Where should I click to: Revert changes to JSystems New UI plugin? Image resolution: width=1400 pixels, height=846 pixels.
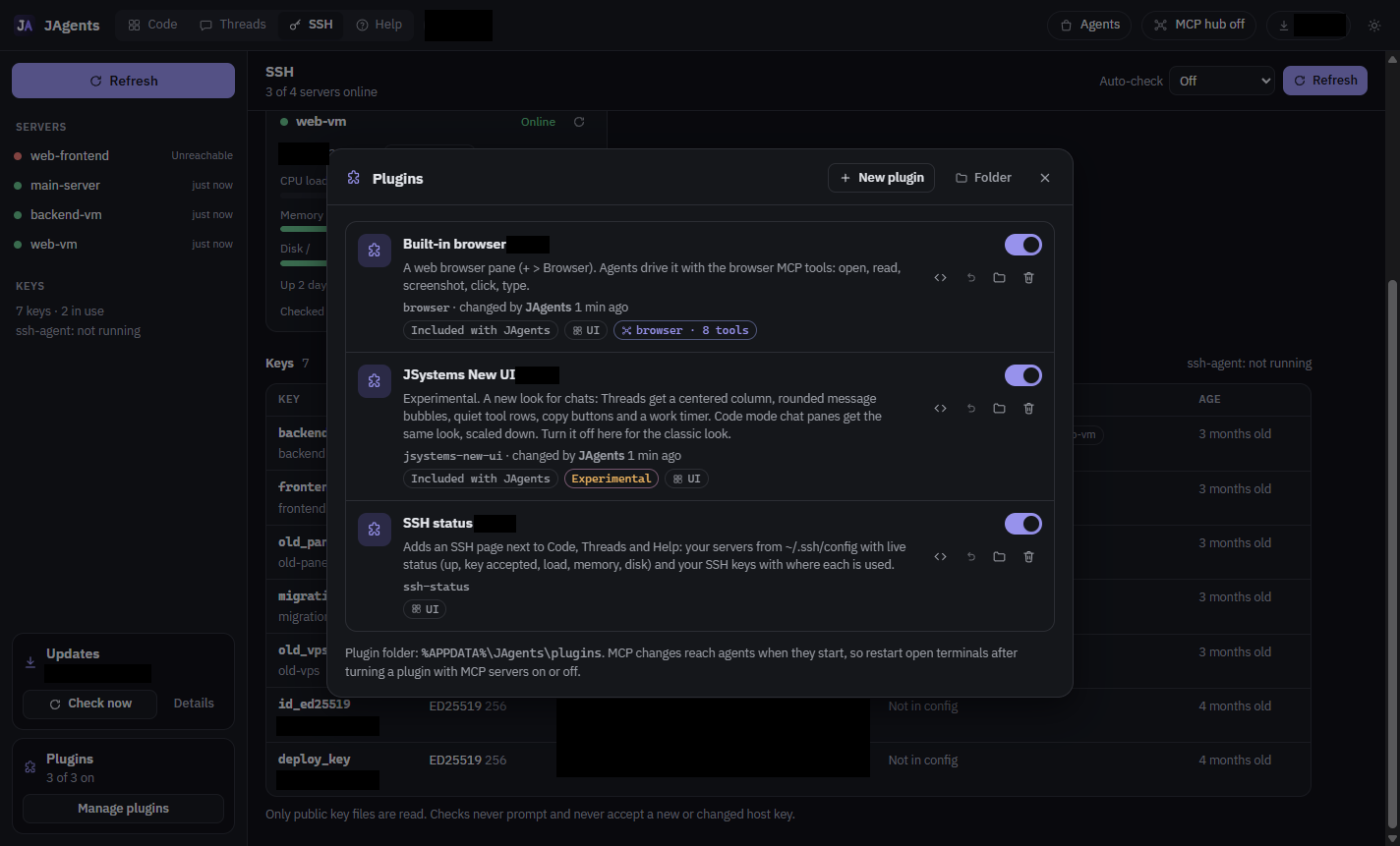970,409
